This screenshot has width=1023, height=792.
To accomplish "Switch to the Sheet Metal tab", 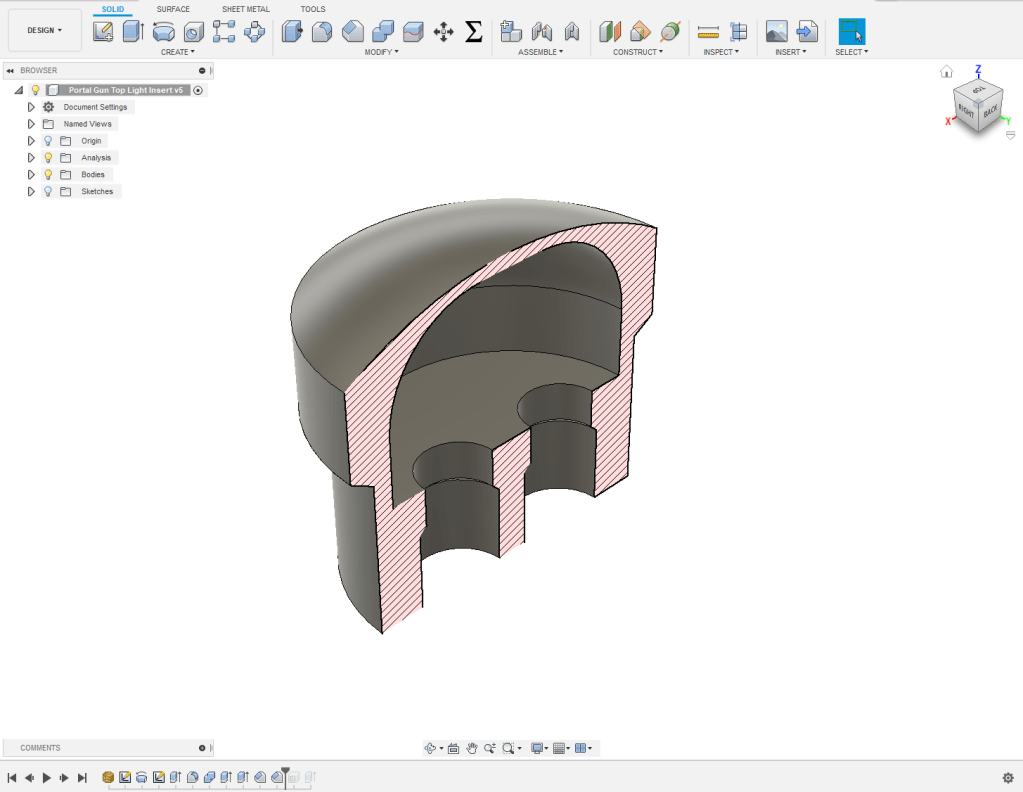I will click(x=245, y=9).
